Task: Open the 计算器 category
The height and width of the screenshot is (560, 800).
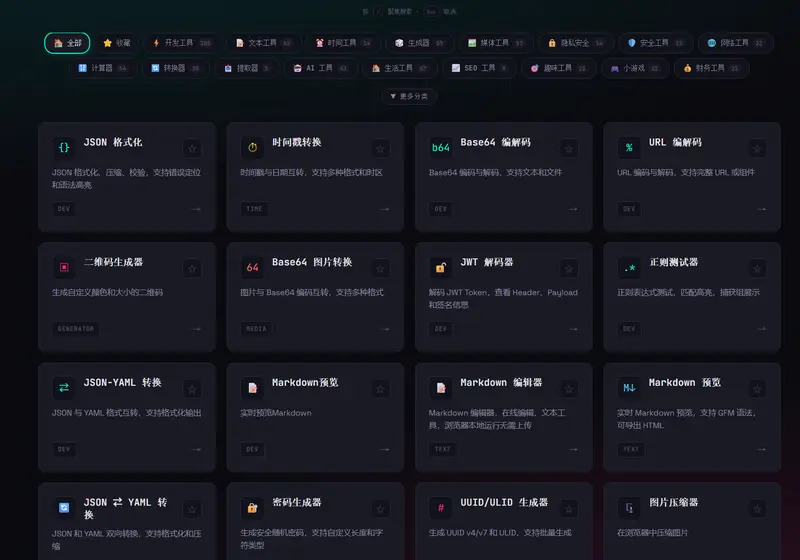Action: (103, 68)
